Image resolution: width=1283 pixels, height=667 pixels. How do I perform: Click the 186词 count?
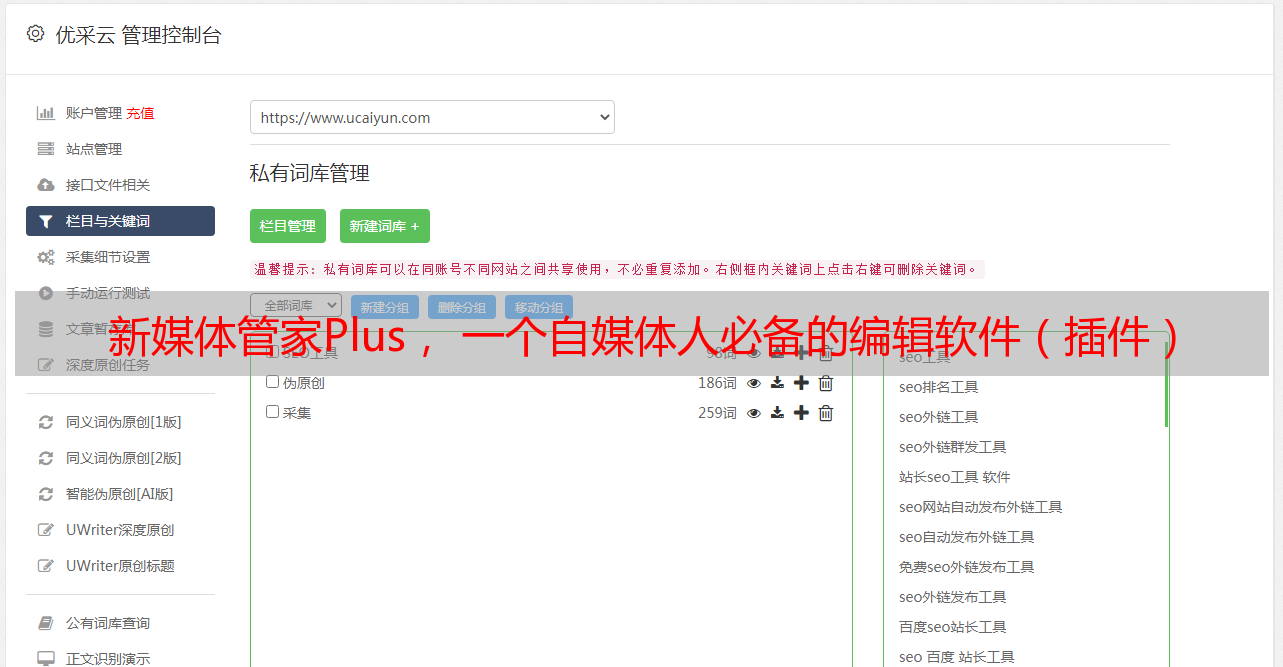(717, 383)
